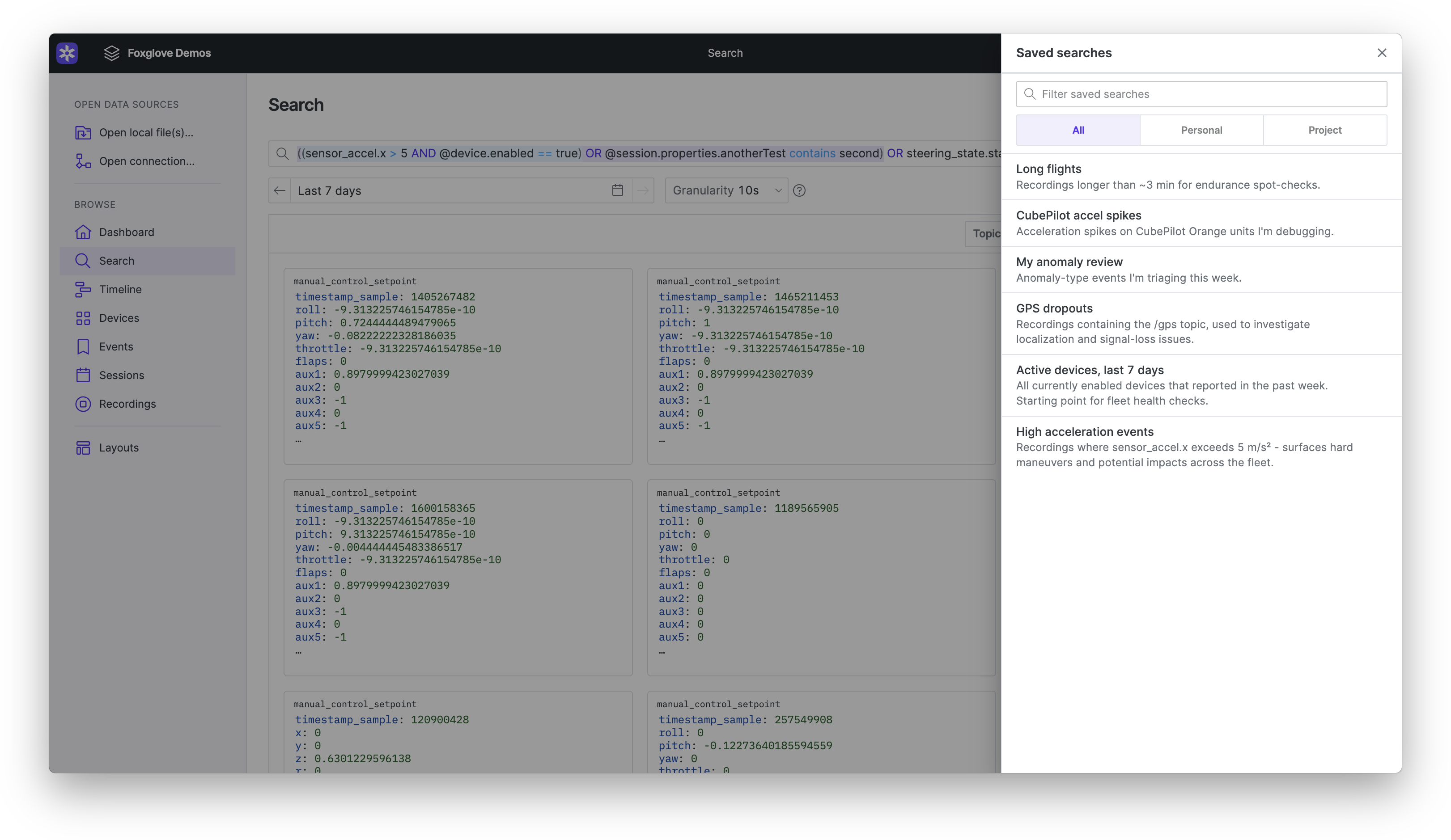This screenshot has height=840, width=1451.
Task: Select the CubePilot accel spikes saved search
Action: 1202,223
